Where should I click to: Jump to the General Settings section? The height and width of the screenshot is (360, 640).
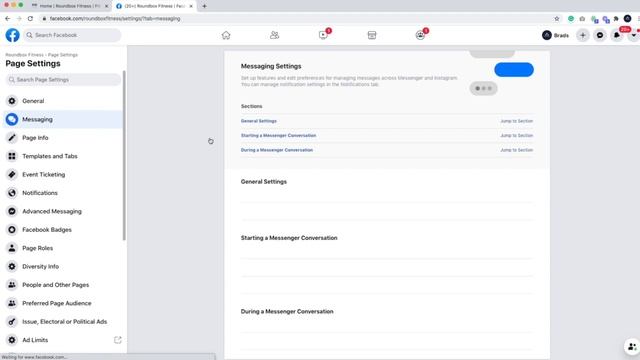[x=516, y=121]
